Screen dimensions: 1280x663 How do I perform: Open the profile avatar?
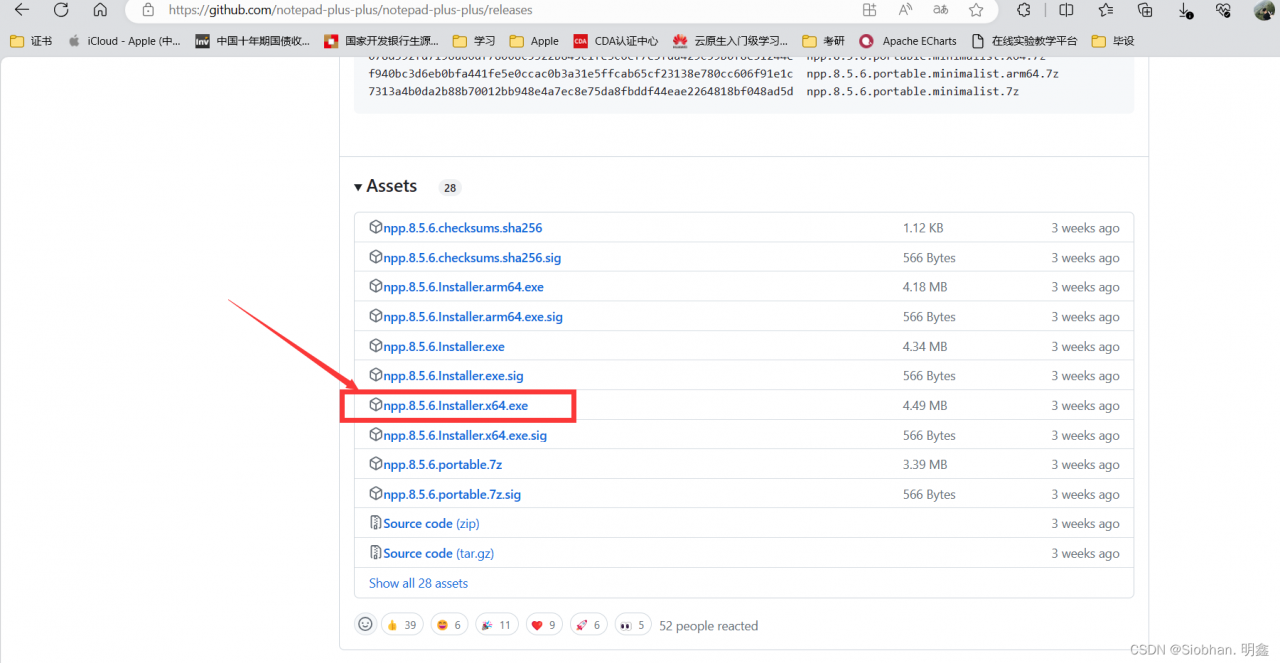point(1264,10)
